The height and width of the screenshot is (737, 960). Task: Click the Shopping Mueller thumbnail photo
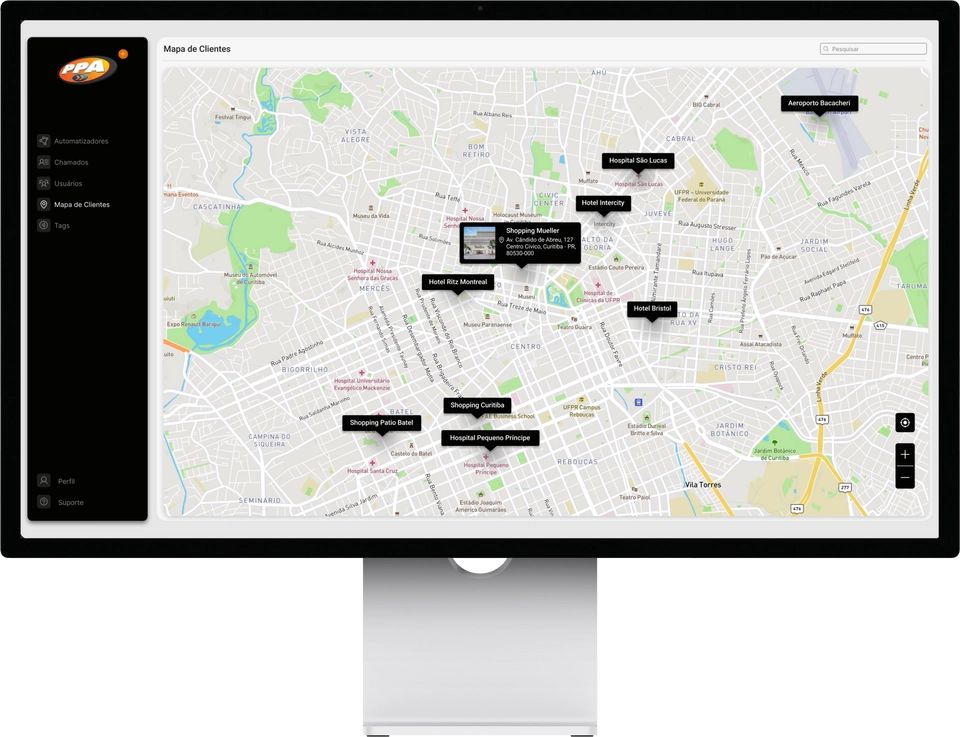click(479, 243)
